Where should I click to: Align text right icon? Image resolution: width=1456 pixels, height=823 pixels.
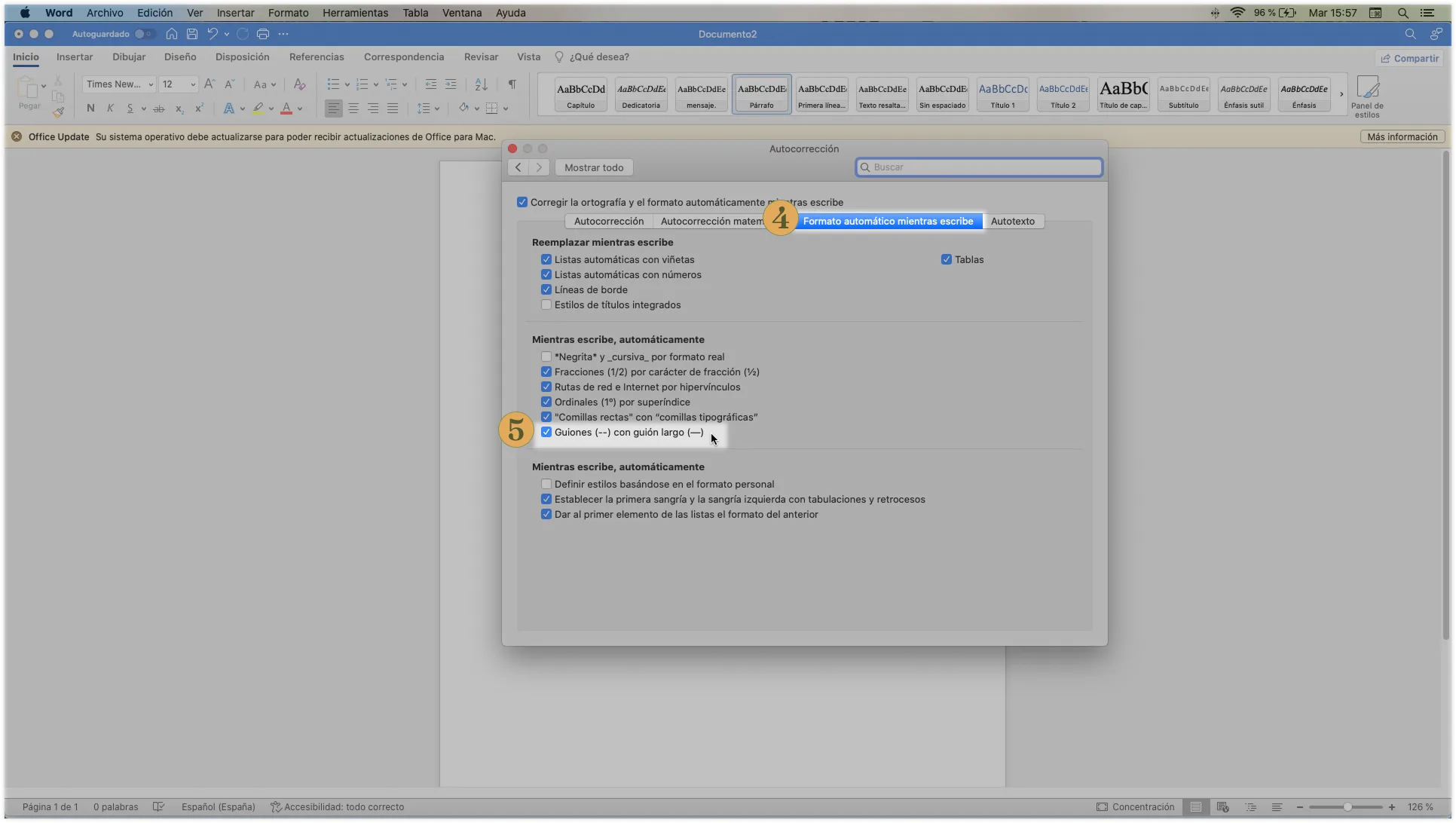pos(373,109)
